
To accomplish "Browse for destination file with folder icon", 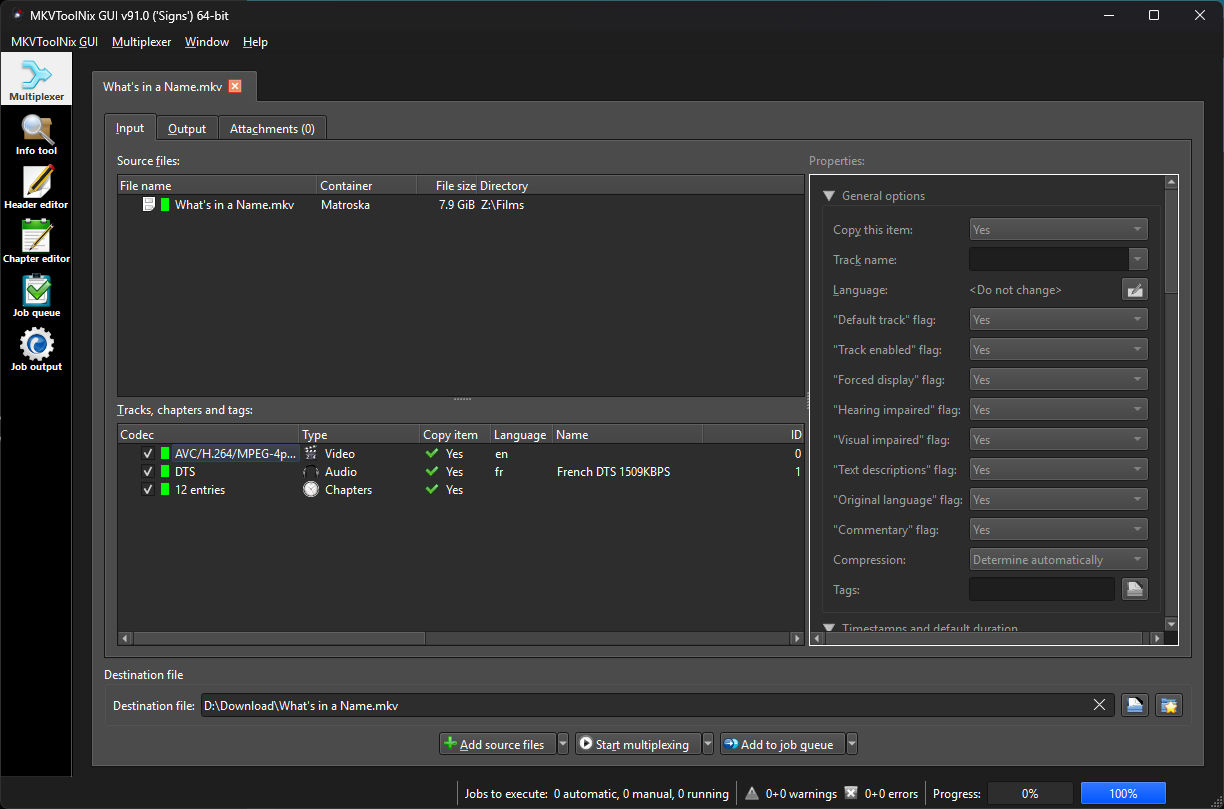I will click(1134, 705).
